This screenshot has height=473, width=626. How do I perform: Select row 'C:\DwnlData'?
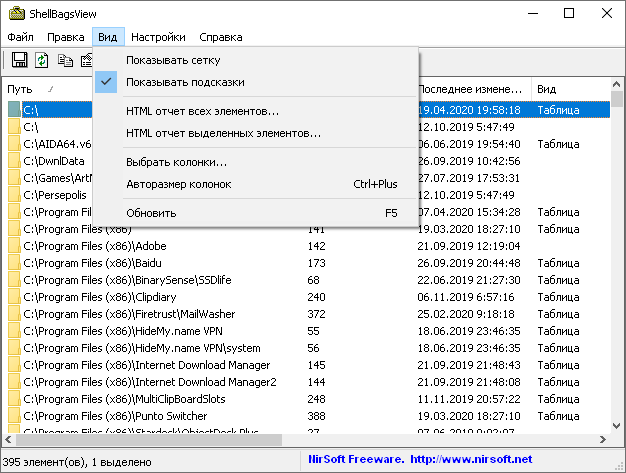coord(54,161)
